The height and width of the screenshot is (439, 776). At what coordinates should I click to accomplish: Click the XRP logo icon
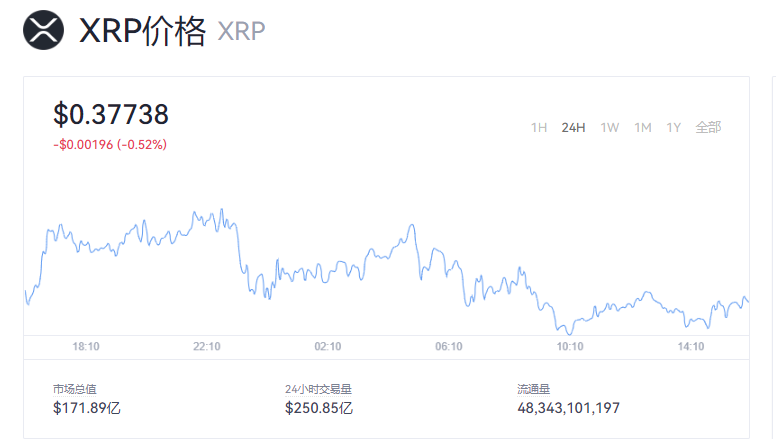(x=44, y=30)
